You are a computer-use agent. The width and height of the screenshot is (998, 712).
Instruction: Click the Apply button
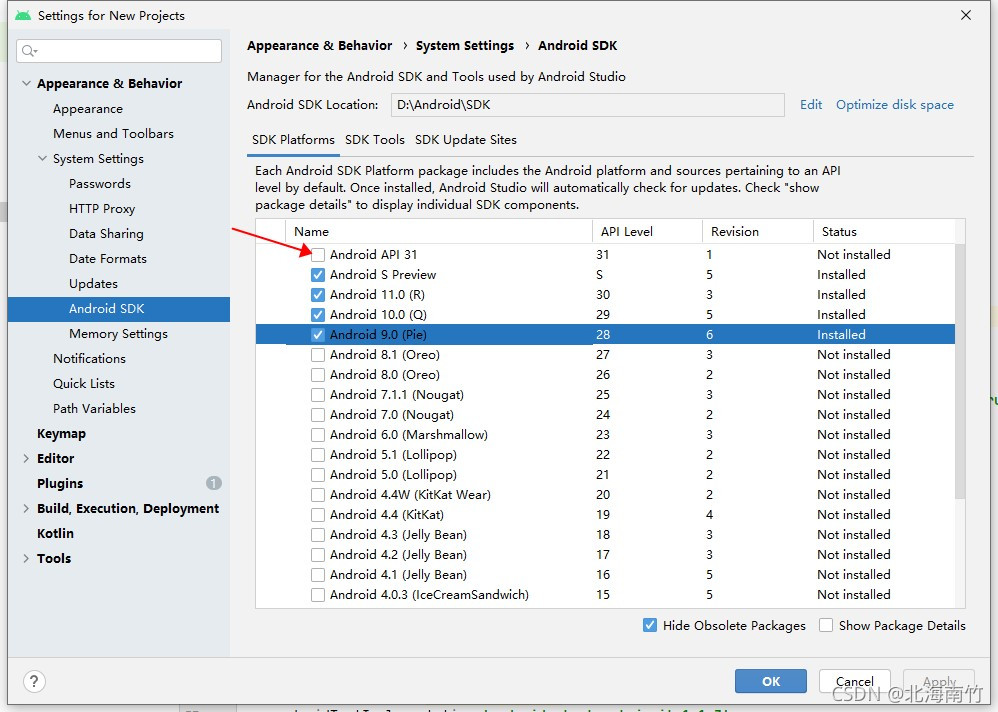(939, 681)
